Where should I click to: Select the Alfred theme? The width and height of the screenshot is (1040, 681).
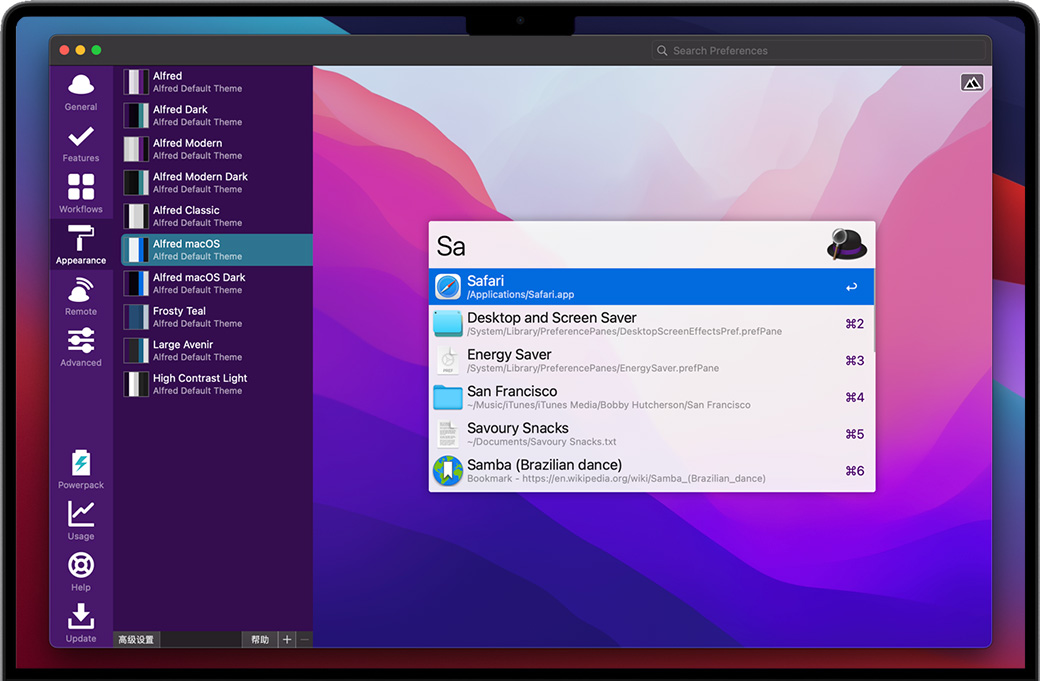click(x=217, y=82)
